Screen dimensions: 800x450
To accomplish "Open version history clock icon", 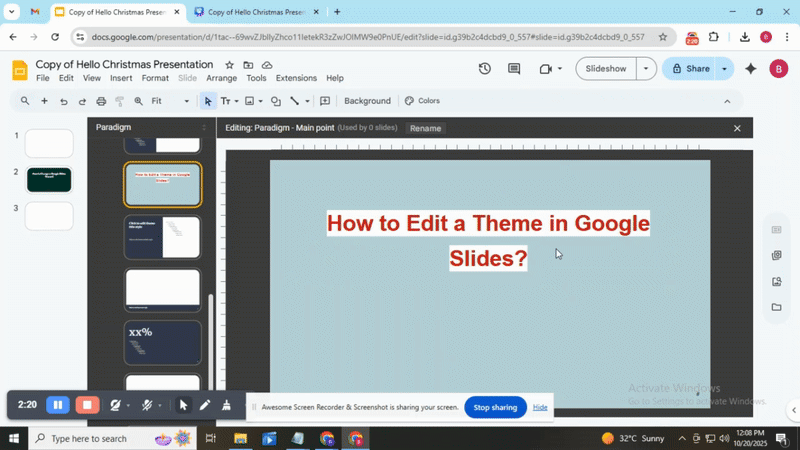I will (485, 69).
